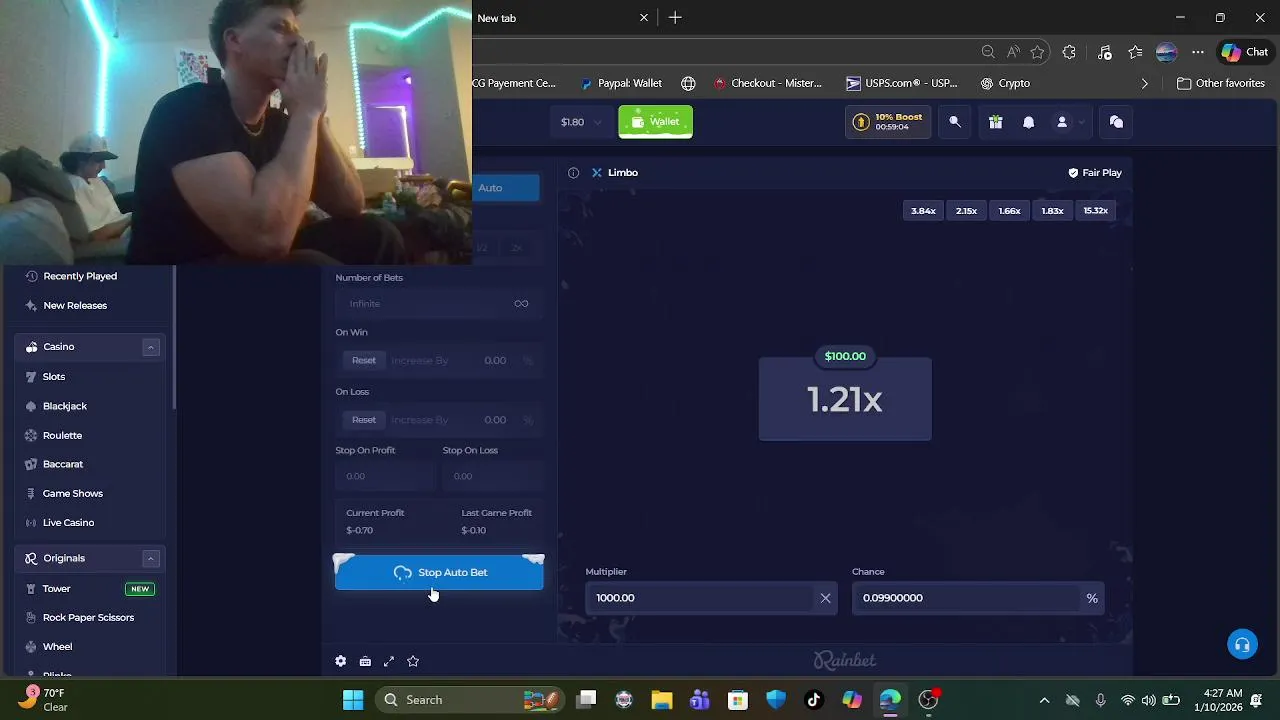Open File Explorer from the taskbar
The image size is (1280, 720).
click(662, 700)
